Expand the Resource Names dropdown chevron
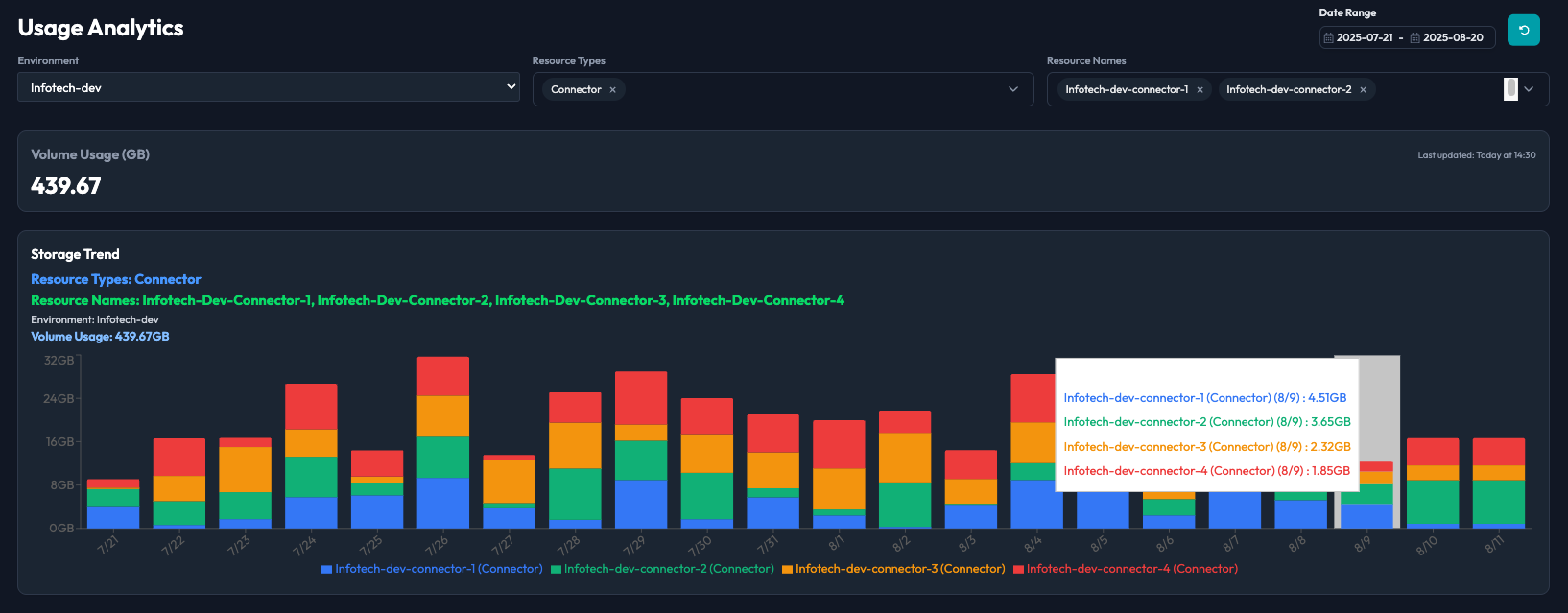 click(x=1530, y=89)
